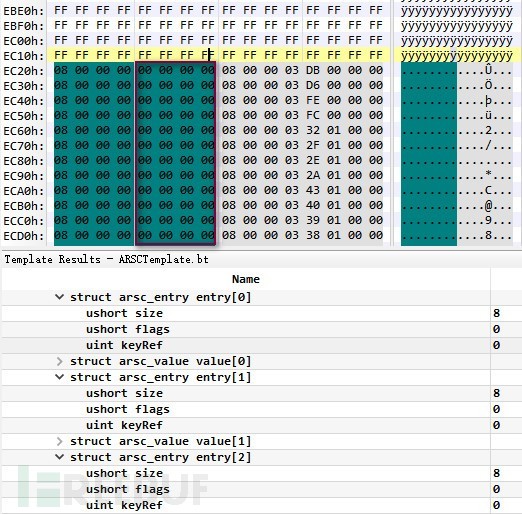Click value 0 of entry[0] flags
Image resolution: width=522 pixels, height=514 pixels.
496,329
